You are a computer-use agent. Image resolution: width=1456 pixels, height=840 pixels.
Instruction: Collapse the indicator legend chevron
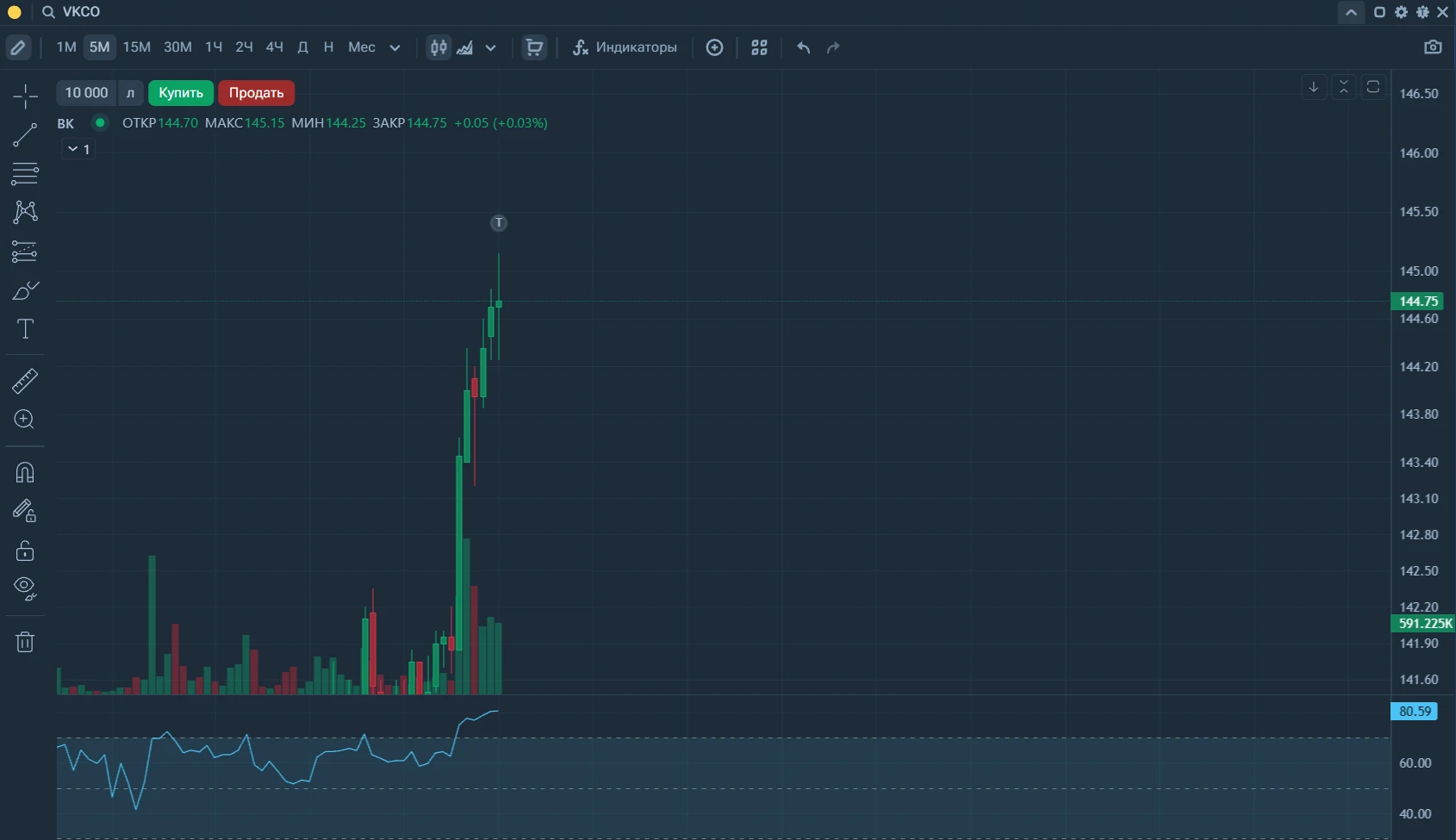78,149
